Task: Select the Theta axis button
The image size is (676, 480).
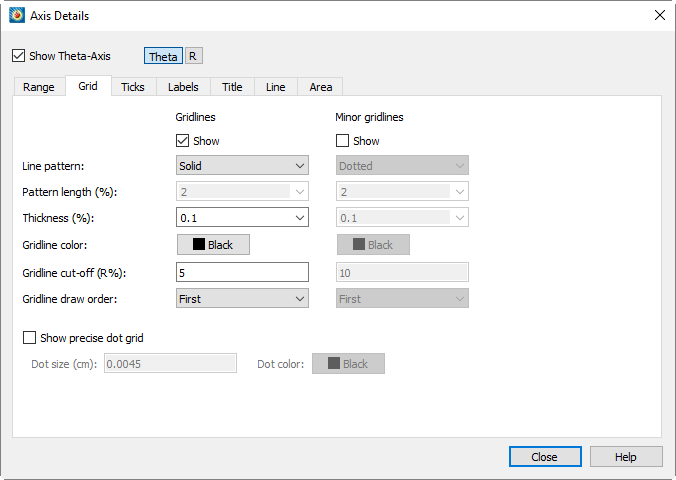Action: tap(163, 56)
